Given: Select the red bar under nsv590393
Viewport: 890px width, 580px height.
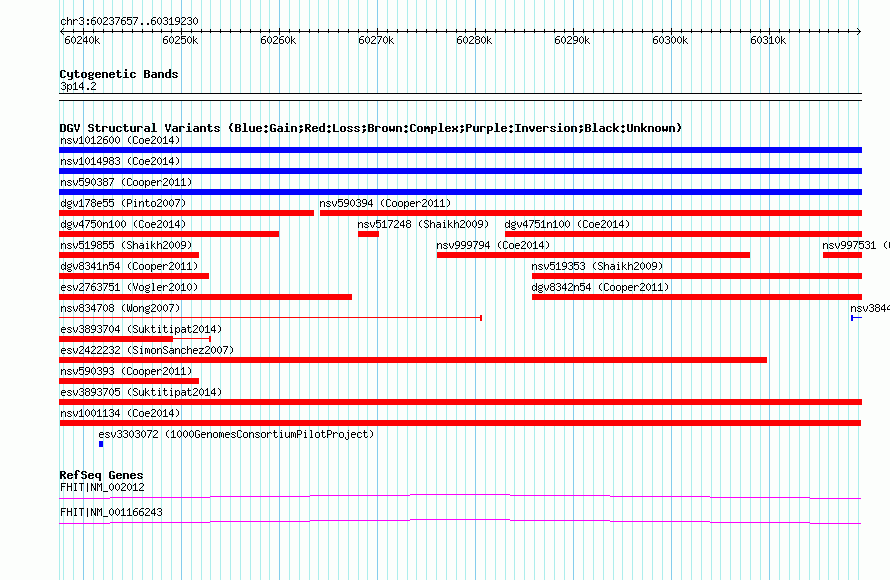Looking at the screenshot, I should (129, 381).
